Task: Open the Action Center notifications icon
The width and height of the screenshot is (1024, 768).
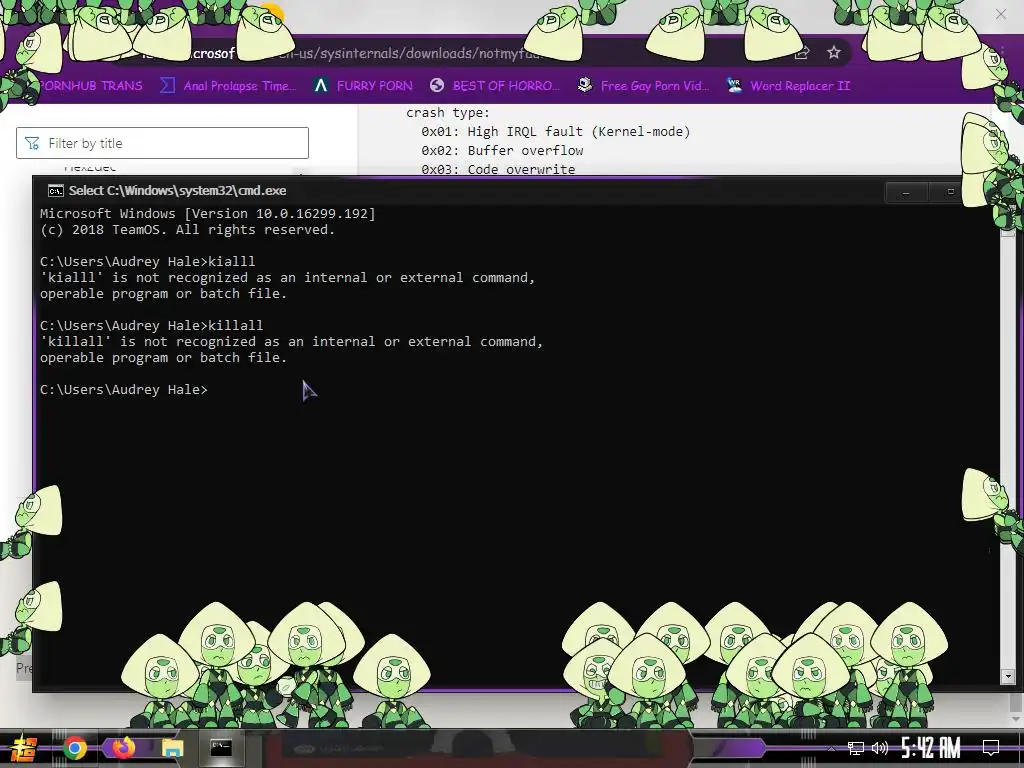Action: click(x=991, y=748)
